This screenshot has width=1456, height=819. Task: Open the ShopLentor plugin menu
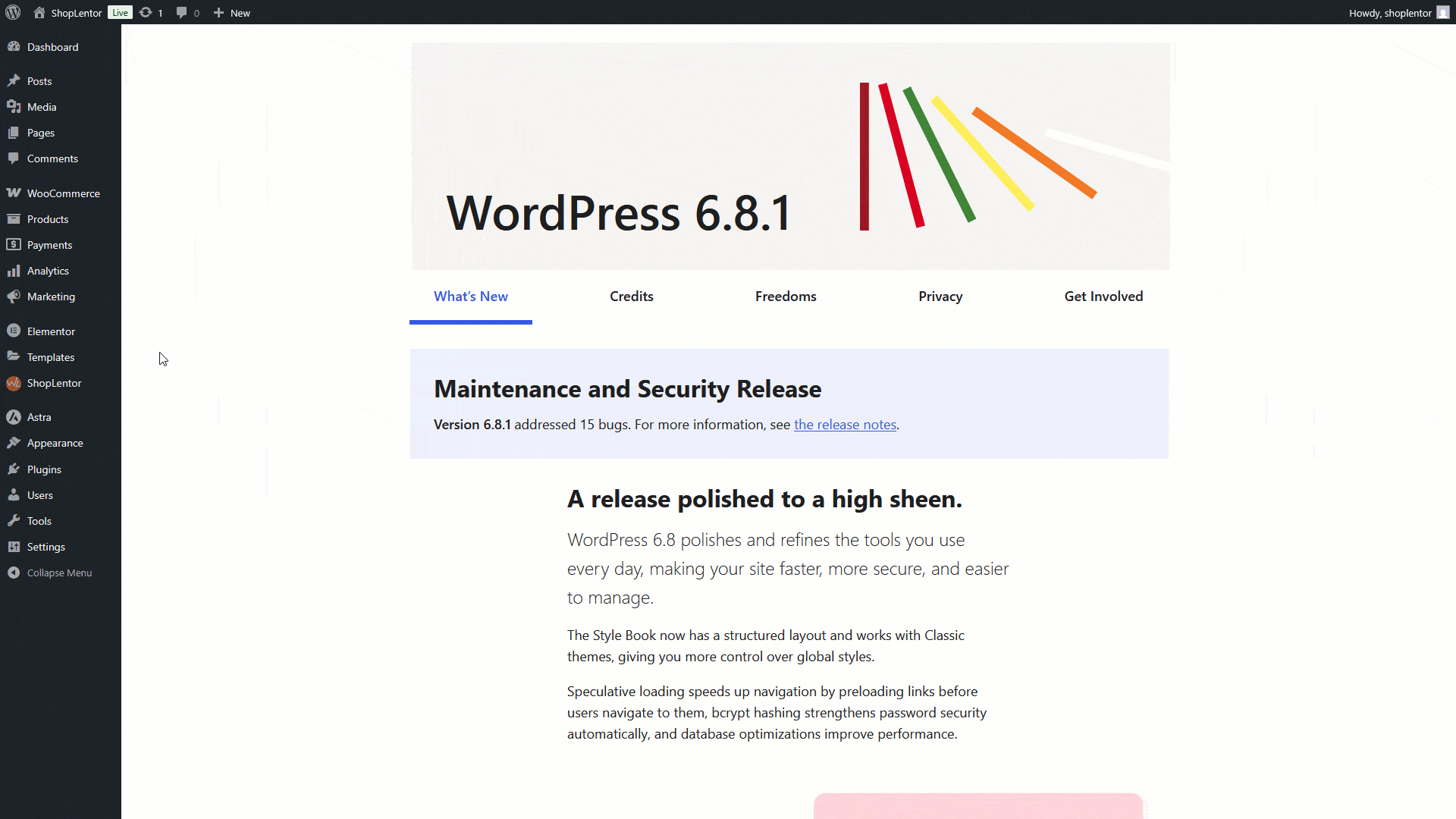(x=54, y=383)
